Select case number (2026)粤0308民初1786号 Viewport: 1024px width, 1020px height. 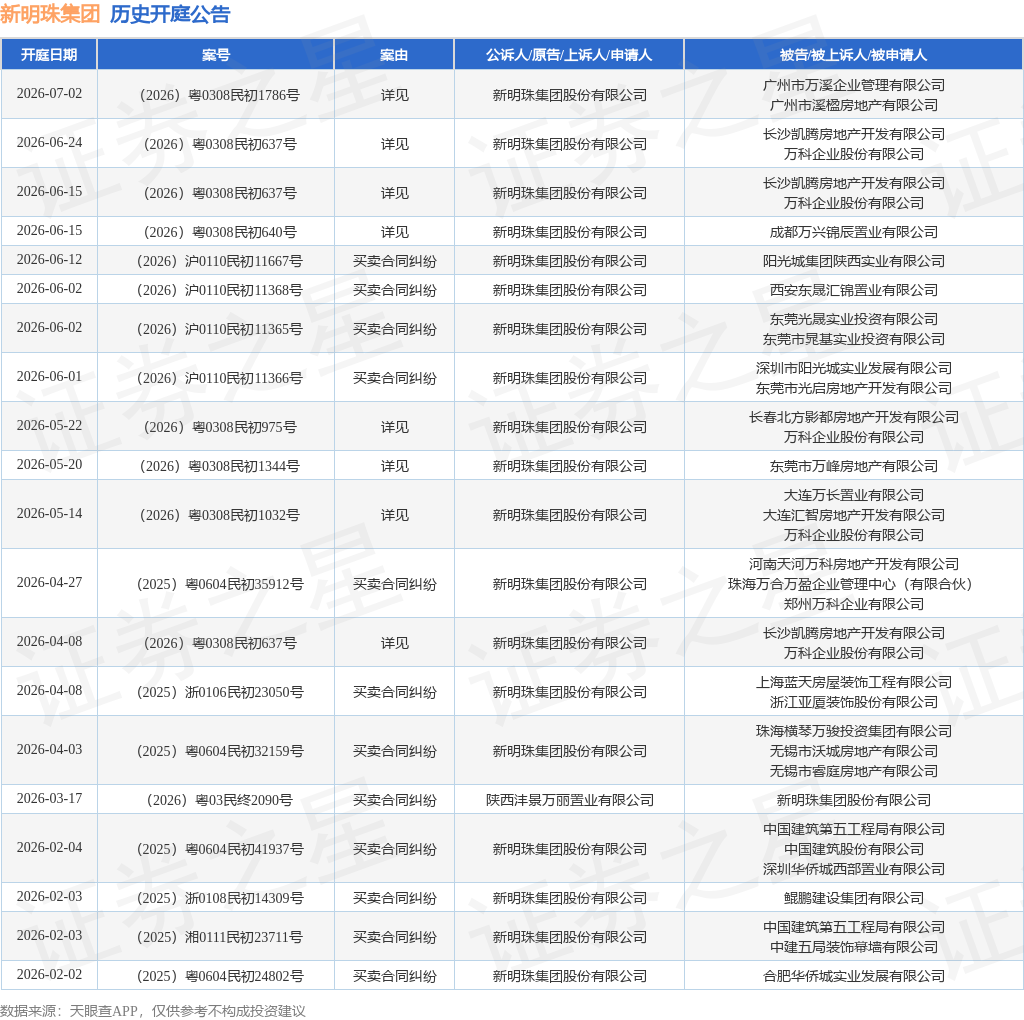[x=219, y=95]
